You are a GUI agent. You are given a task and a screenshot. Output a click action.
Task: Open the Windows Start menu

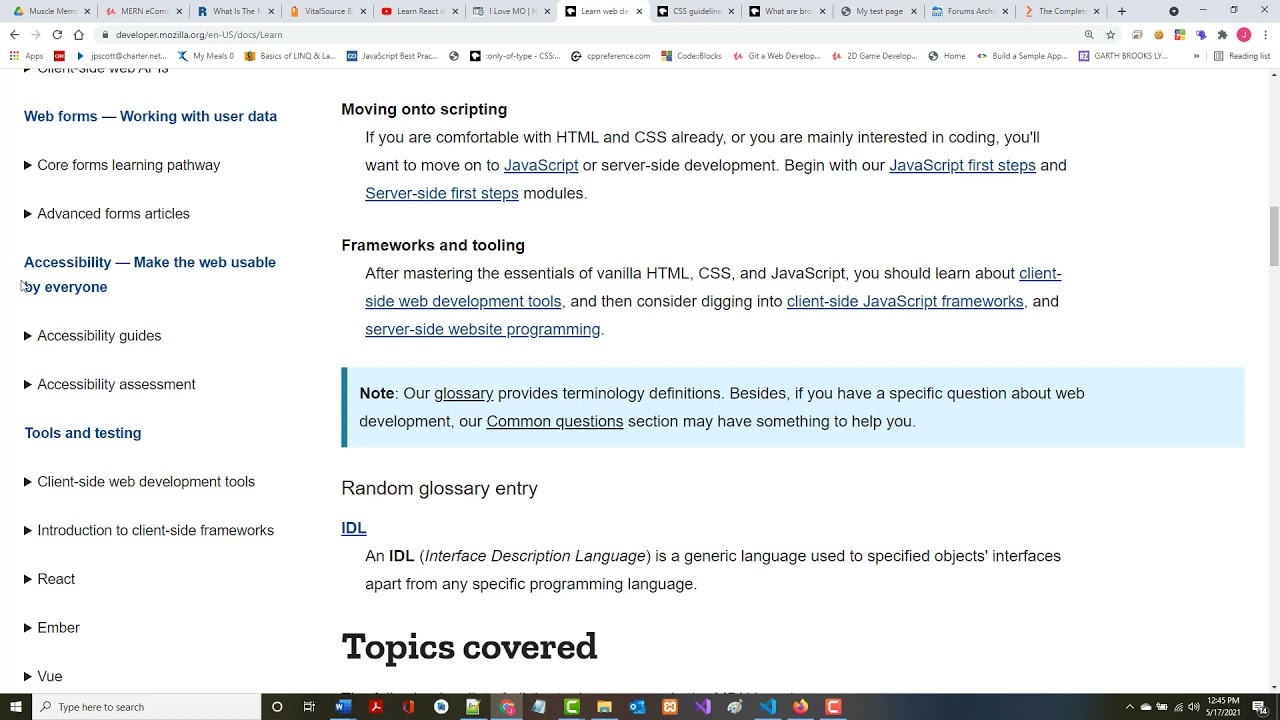coord(16,707)
